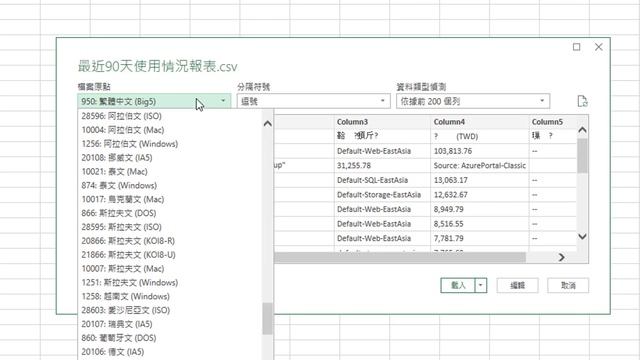This screenshot has width=640, height=360.
Task: Select 20106 German (IA5) encoding
Action: point(169,352)
